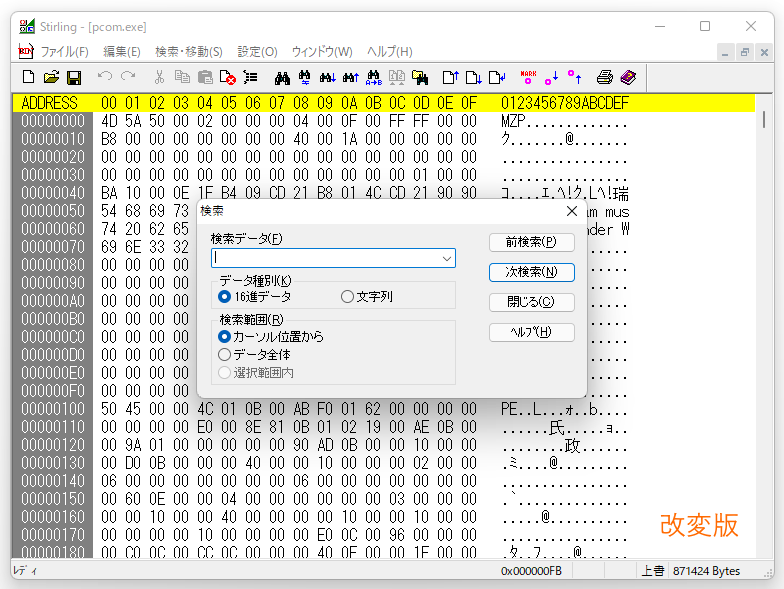Click the 閉じる(C) button
Viewport: 784px width, 589px height.
pyautogui.click(x=532, y=302)
